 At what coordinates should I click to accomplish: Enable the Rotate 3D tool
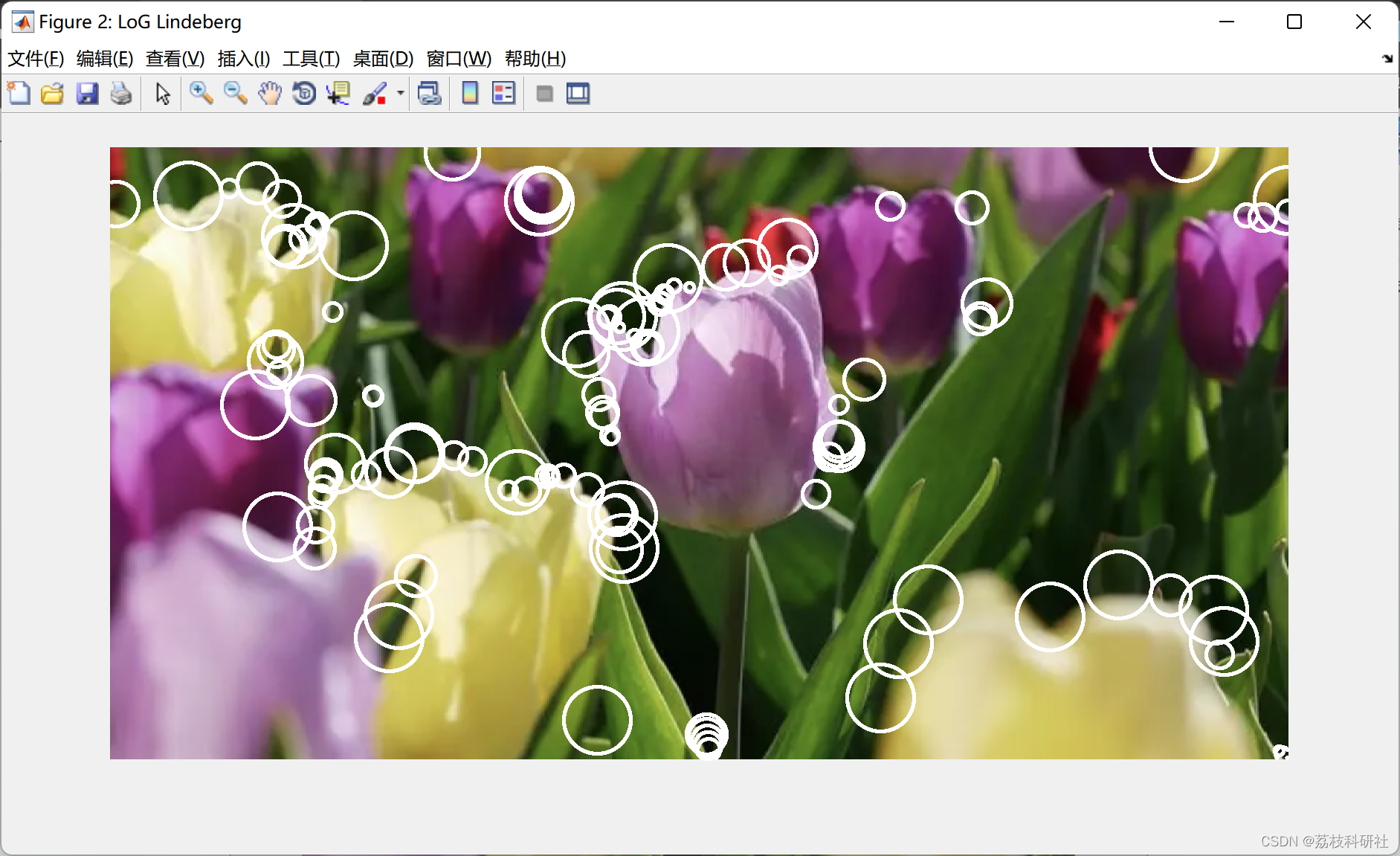(x=304, y=94)
